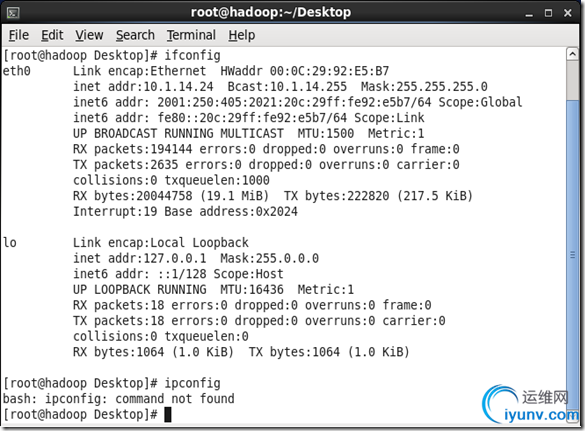
Task: Click the root@hadoop:~/Desktop title bar text
Action: [271, 12]
